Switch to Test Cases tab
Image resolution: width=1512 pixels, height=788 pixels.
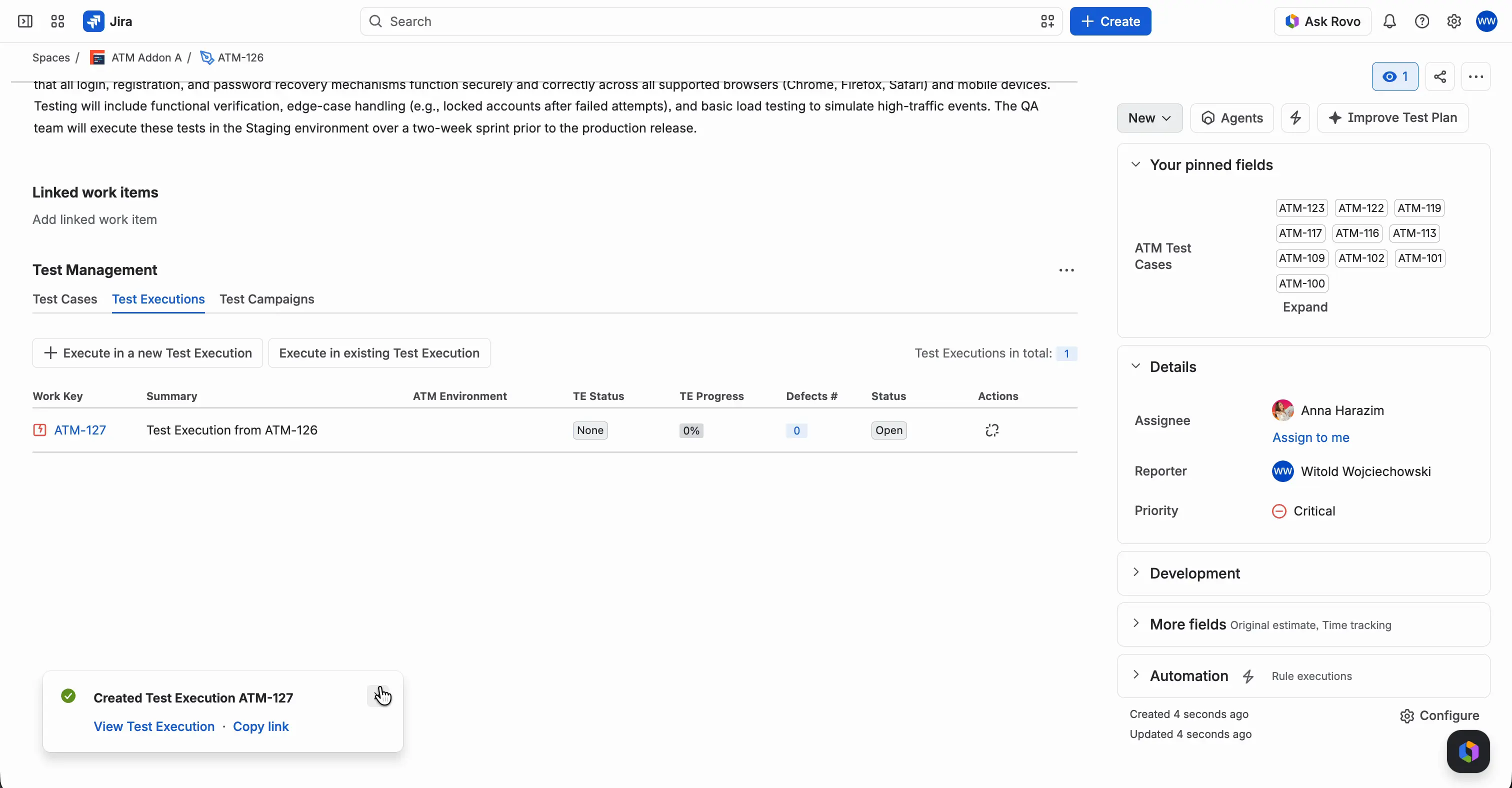[x=65, y=299]
